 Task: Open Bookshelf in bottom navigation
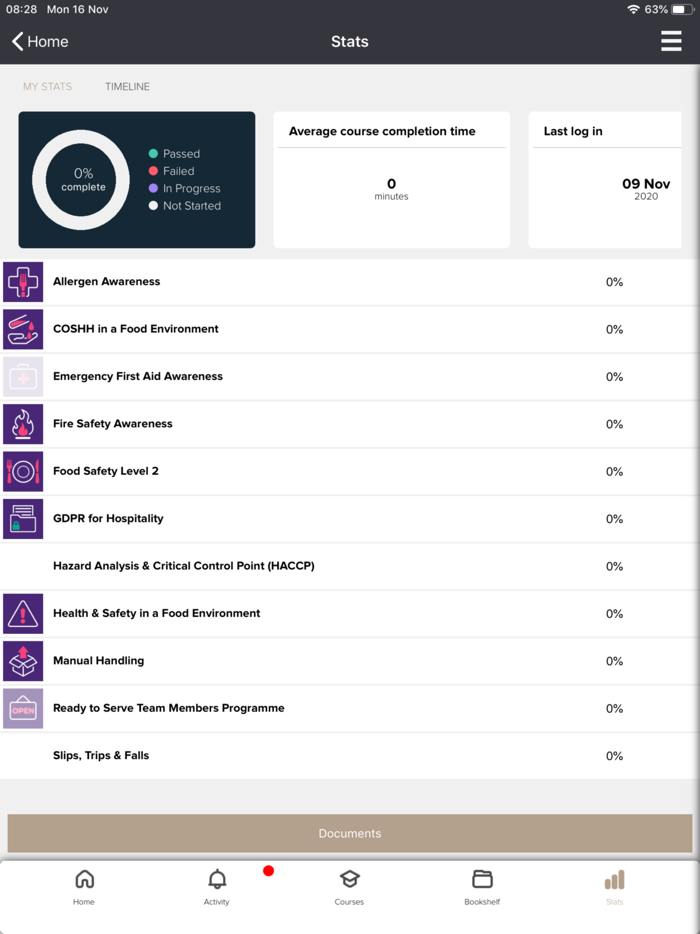point(482,886)
